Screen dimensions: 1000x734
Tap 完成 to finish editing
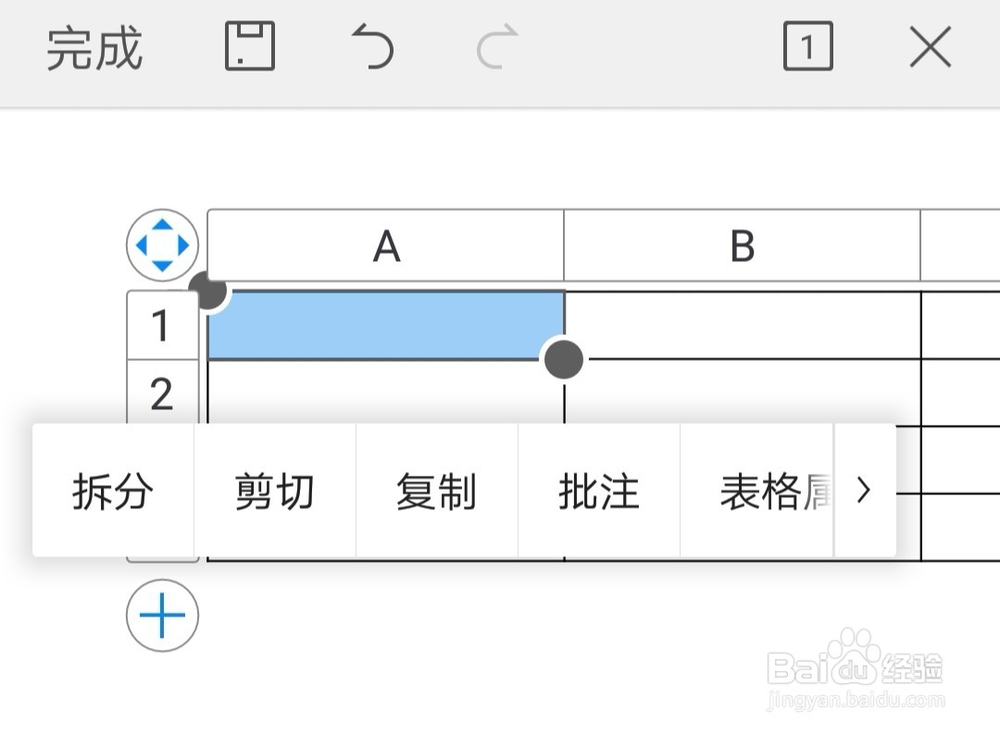pyautogui.click(x=95, y=48)
